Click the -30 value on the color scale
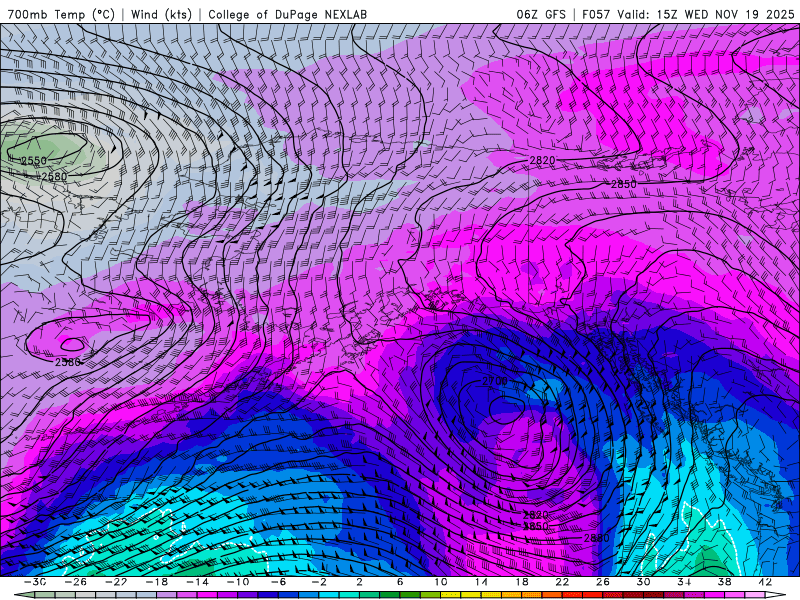This screenshot has height=600, width=800. 36,582
